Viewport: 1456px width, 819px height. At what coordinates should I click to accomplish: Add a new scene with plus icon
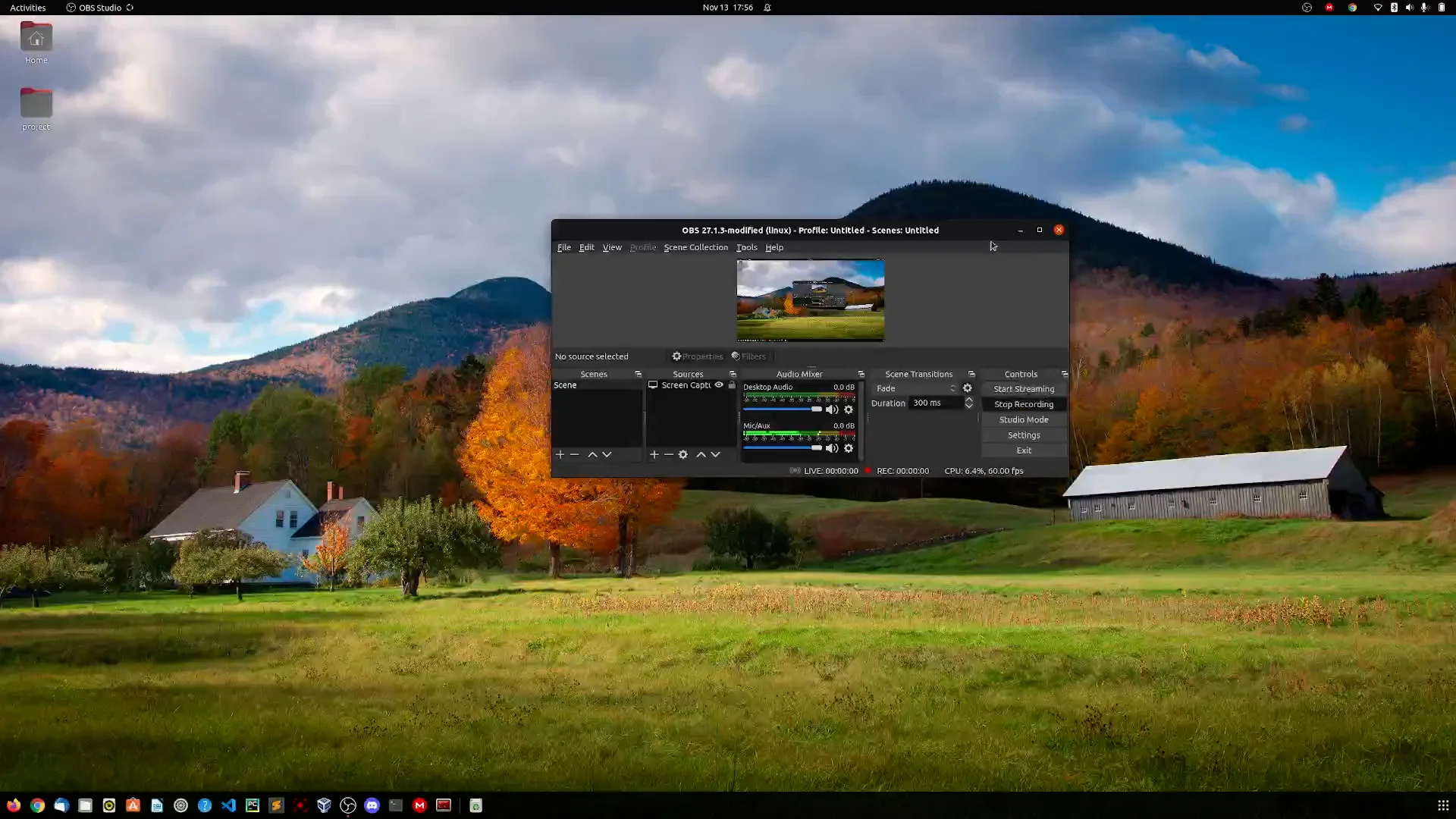click(x=560, y=455)
